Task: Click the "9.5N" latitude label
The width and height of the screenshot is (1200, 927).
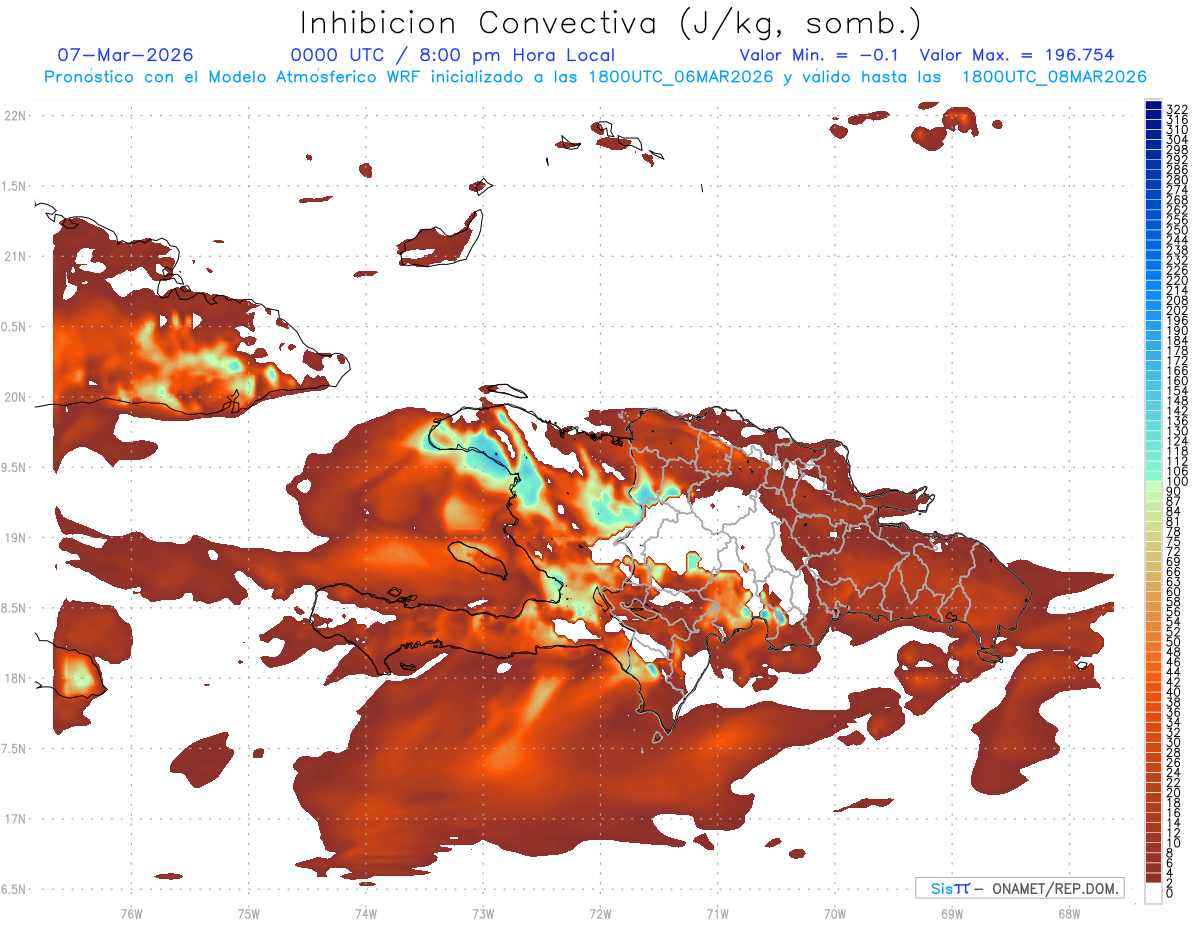Action: coord(15,467)
